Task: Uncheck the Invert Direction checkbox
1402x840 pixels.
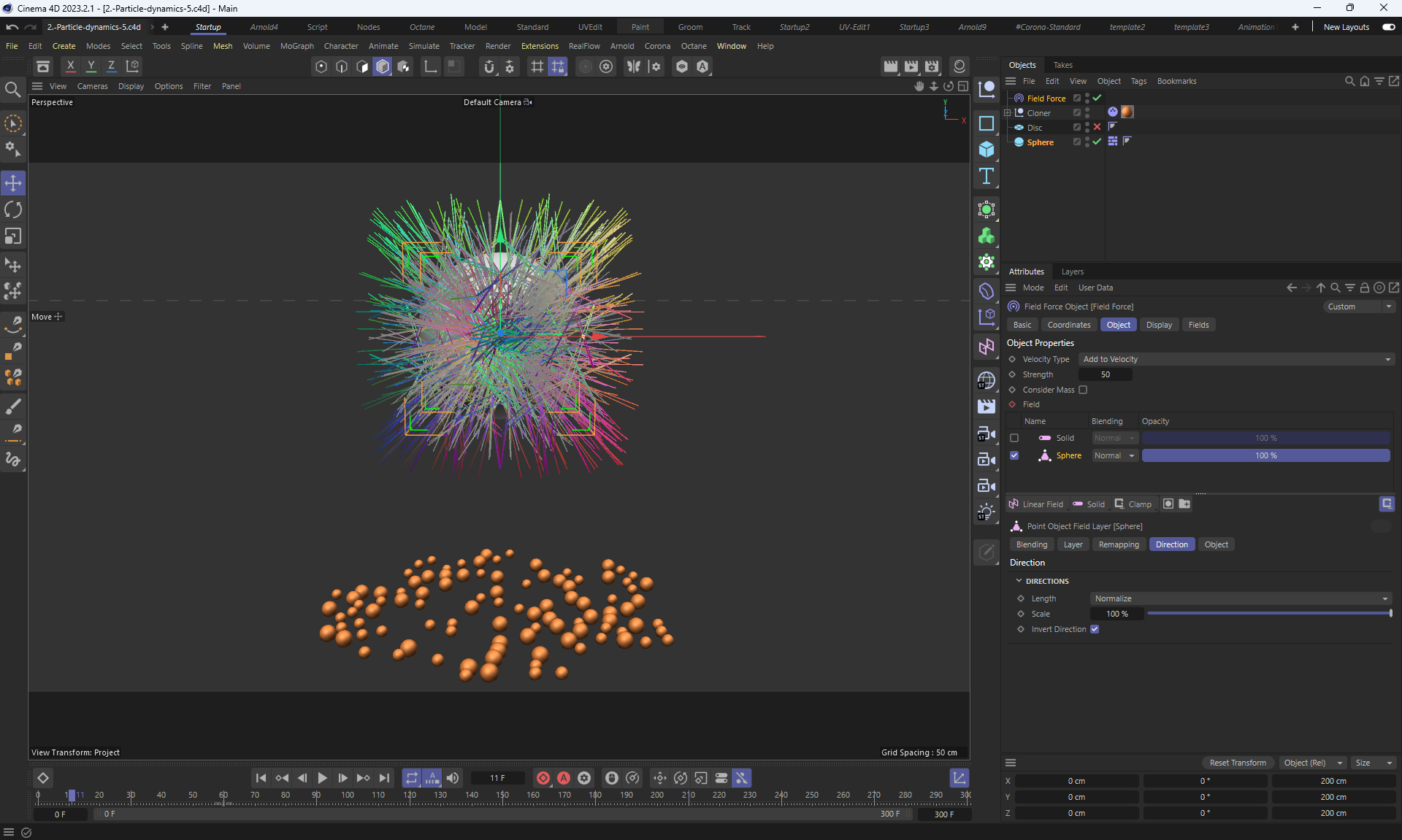Action: 1095,629
